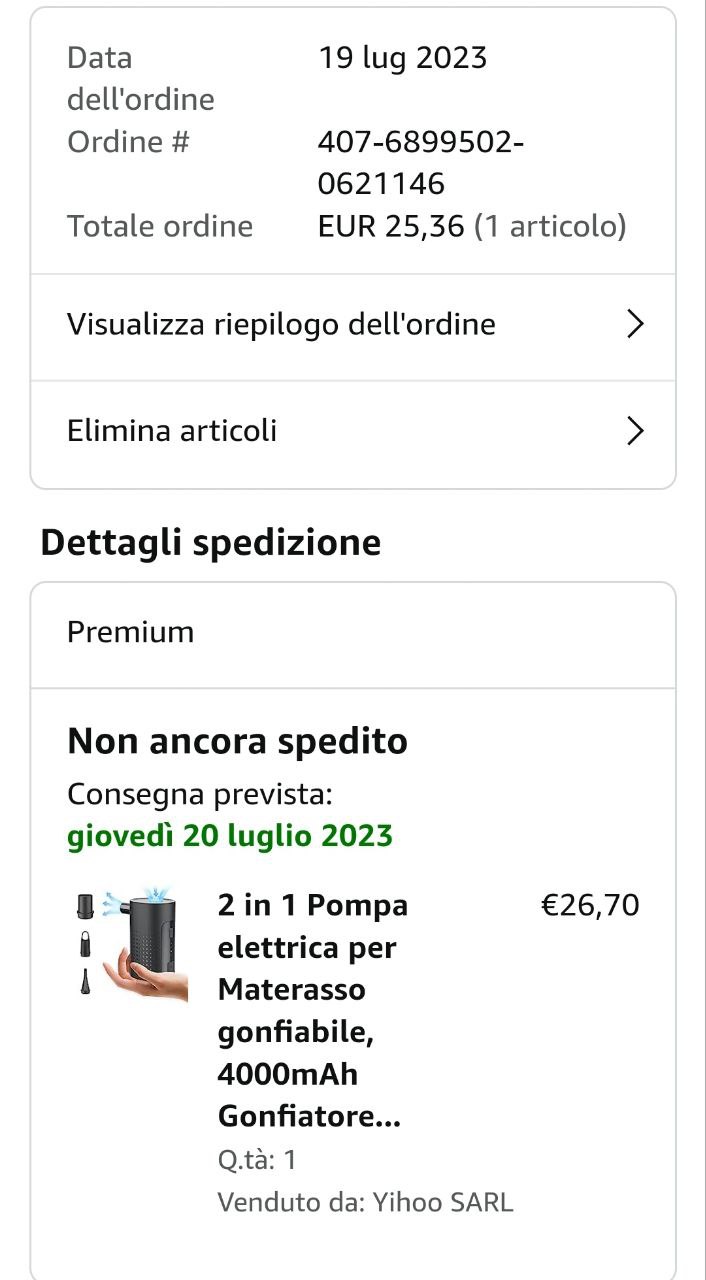Tap the Totale ordine label

[x=160, y=226]
